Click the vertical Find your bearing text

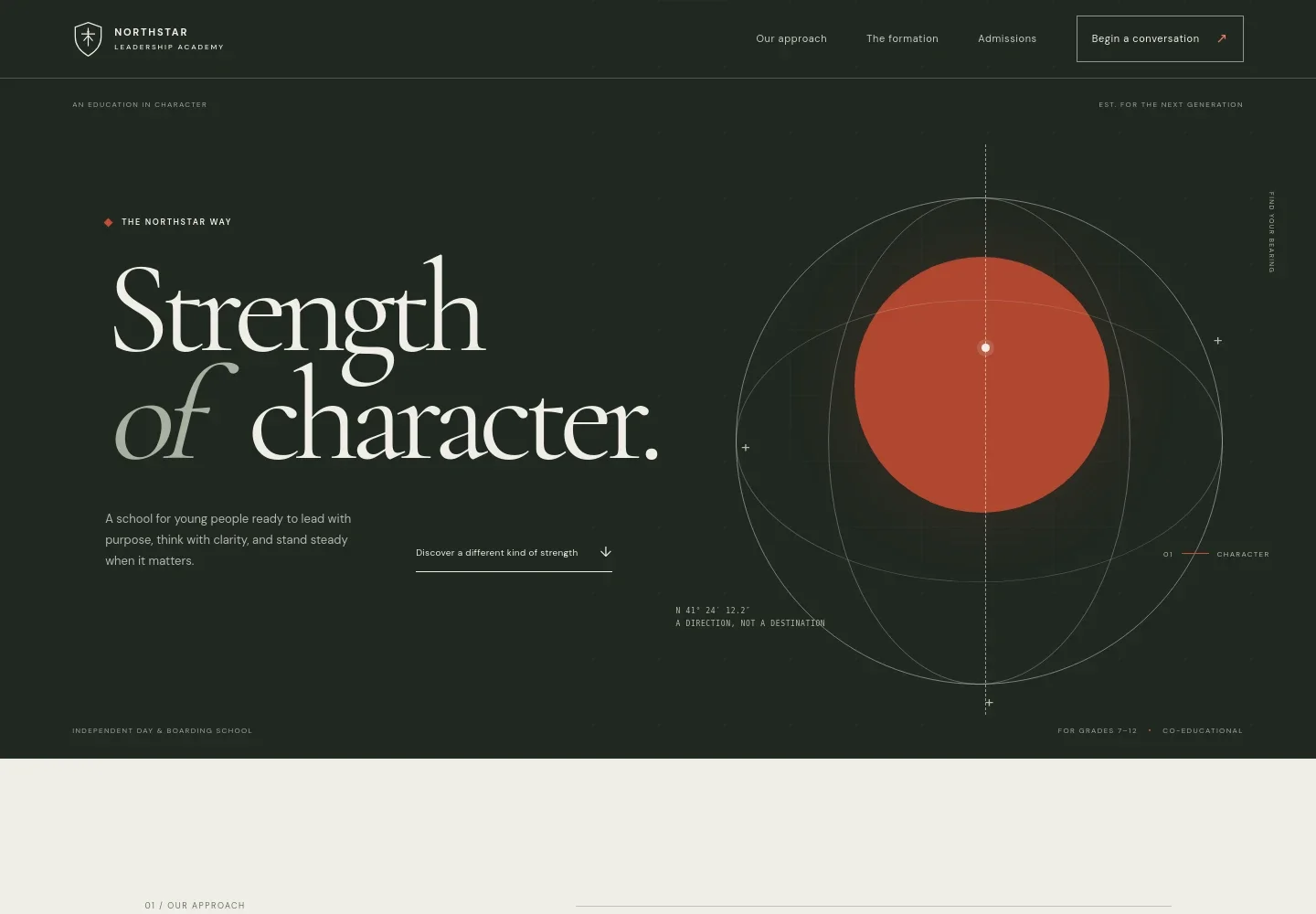coord(1271,232)
